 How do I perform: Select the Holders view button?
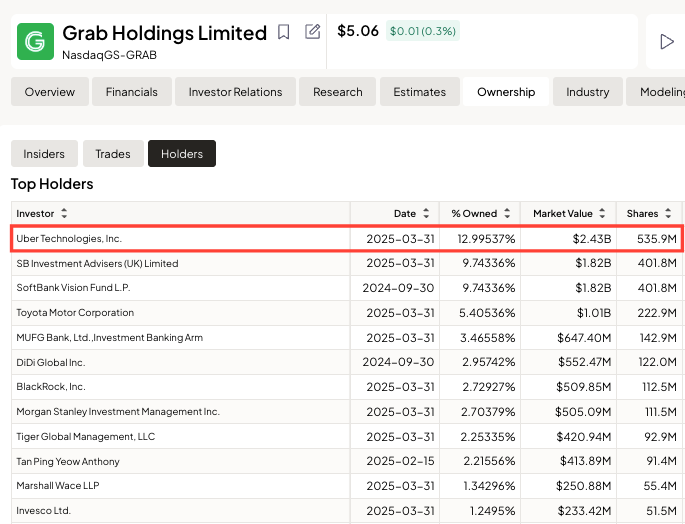(x=182, y=154)
